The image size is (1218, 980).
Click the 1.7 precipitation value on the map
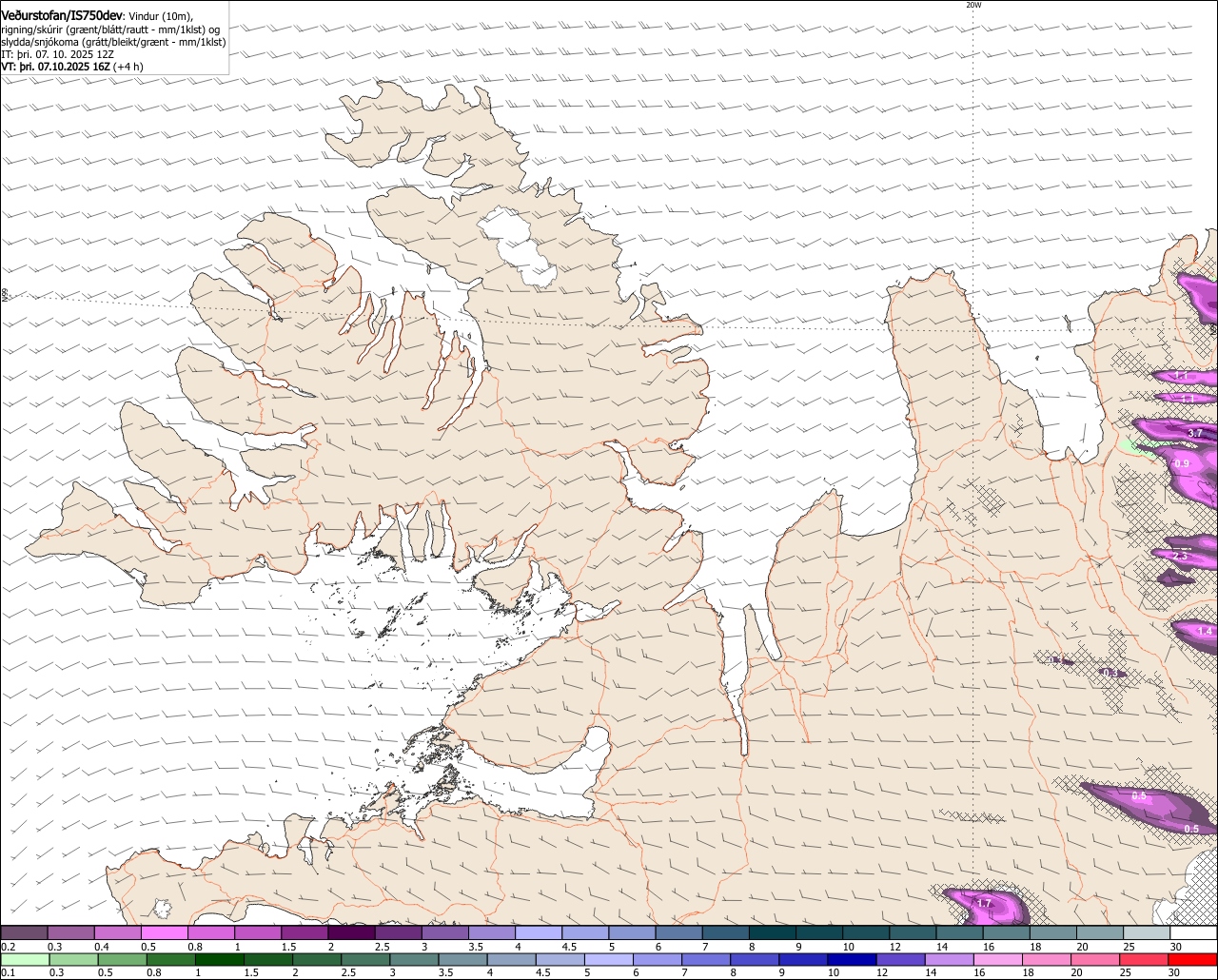(x=985, y=903)
